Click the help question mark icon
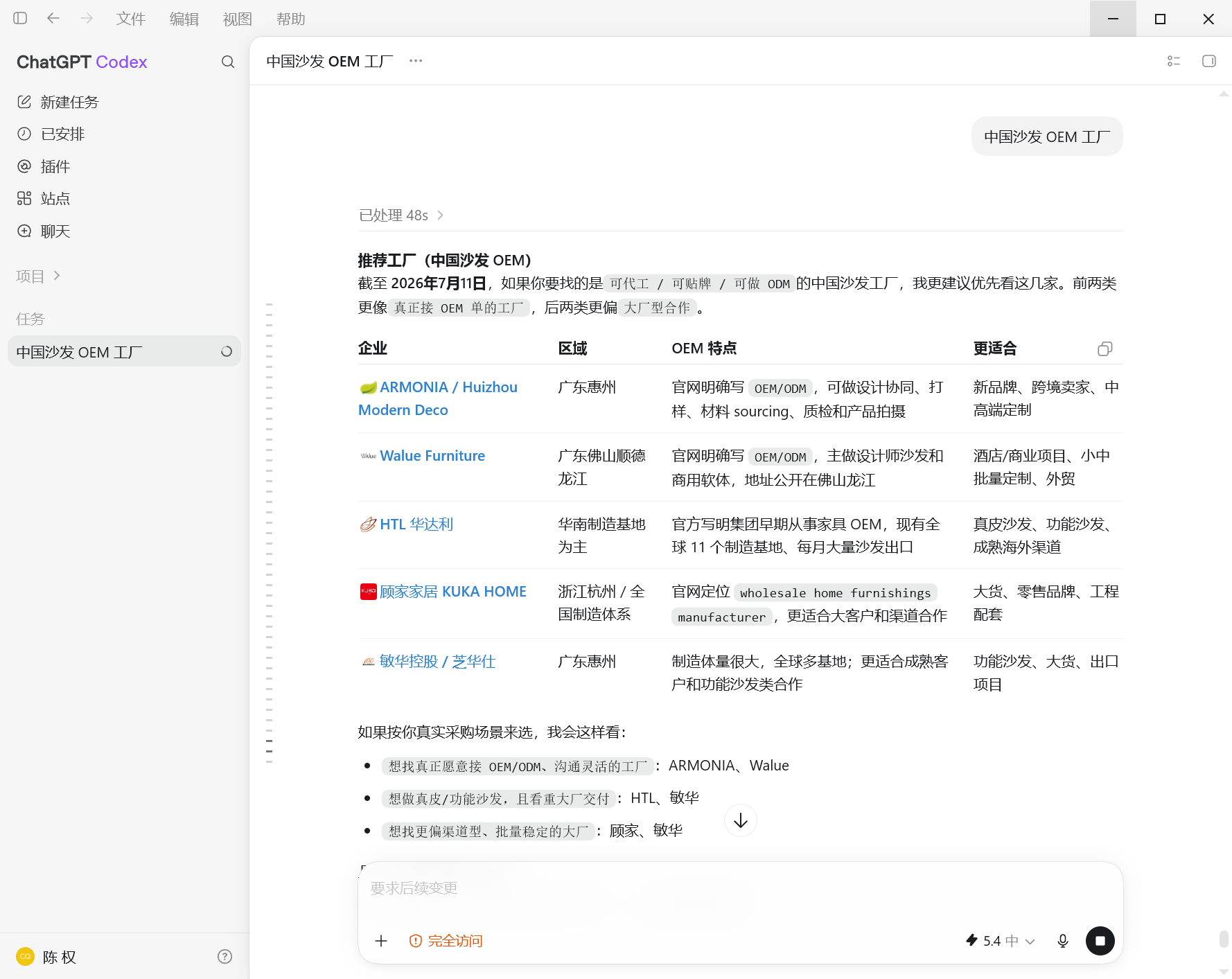The image size is (1232, 979). pyautogui.click(x=225, y=957)
